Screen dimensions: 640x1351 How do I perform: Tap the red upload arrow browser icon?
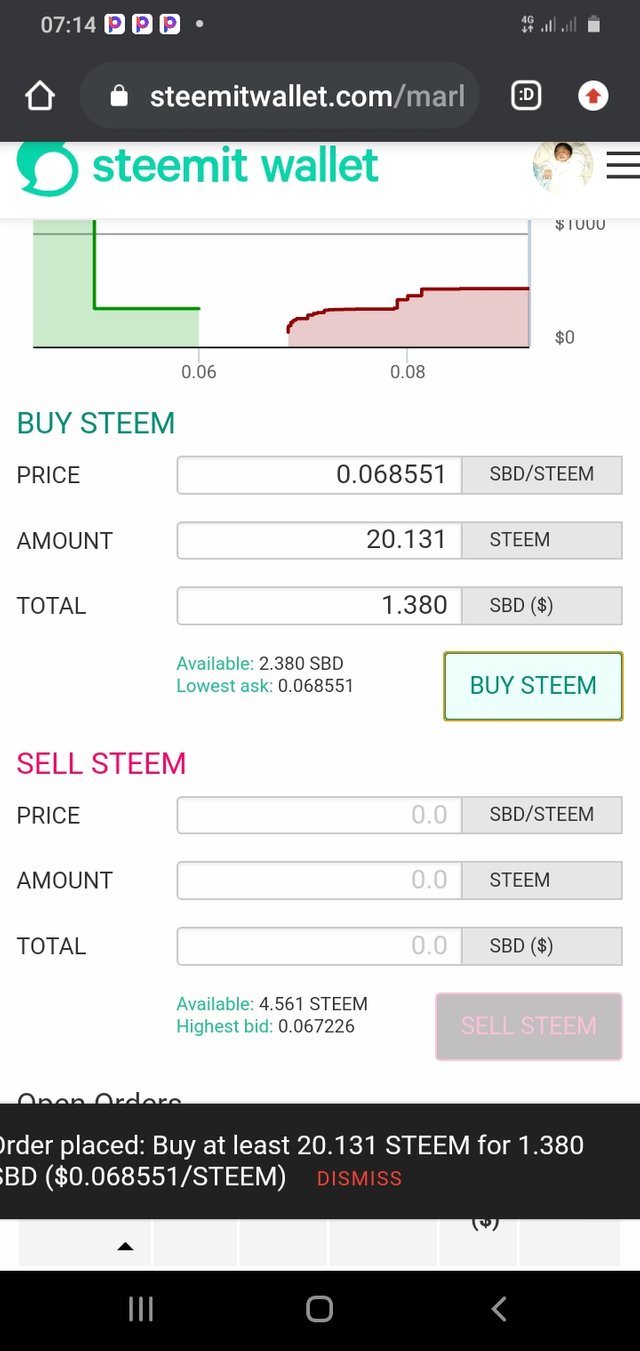coord(593,96)
